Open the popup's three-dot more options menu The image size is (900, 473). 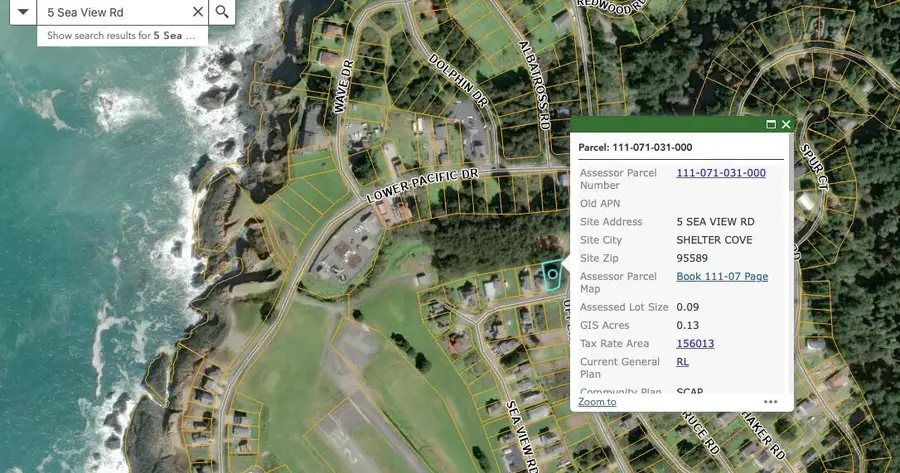771,402
